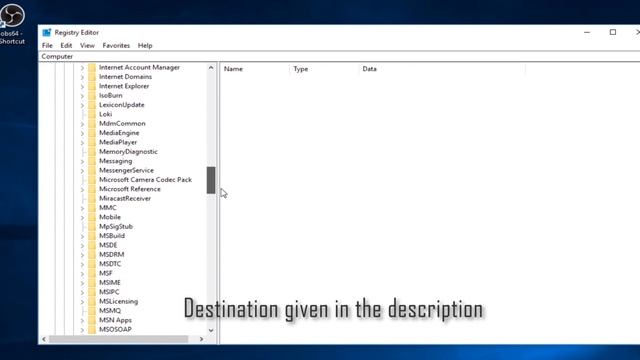Image resolution: width=640 pixels, height=360 pixels.
Task: Select the MSF key label
Action: [x=106, y=273]
